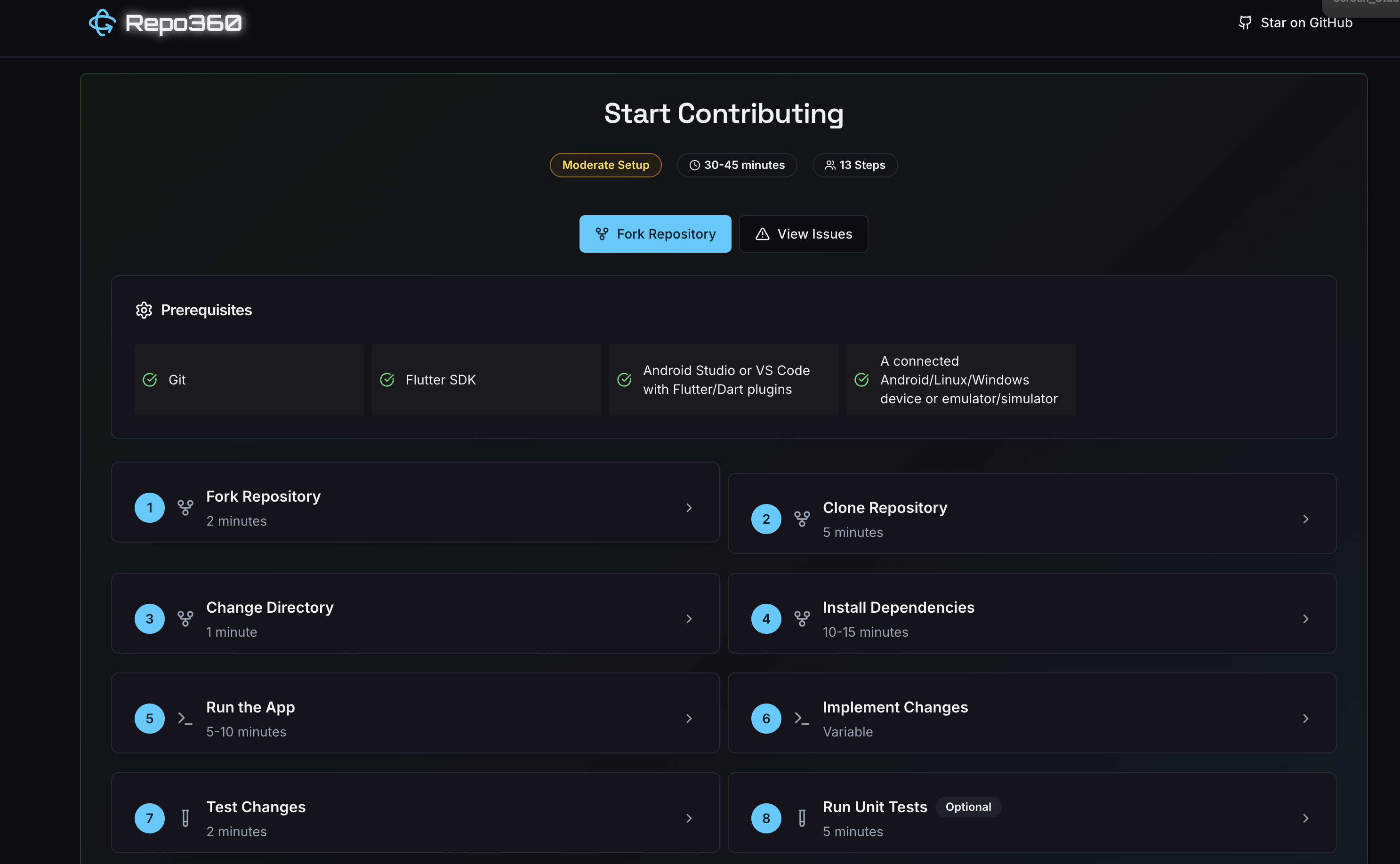Click the check mark beside Flutter SDK
Image resolution: width=1400 pixels, height=864 pixels.
pyautogui.click(x=387, y=380)
